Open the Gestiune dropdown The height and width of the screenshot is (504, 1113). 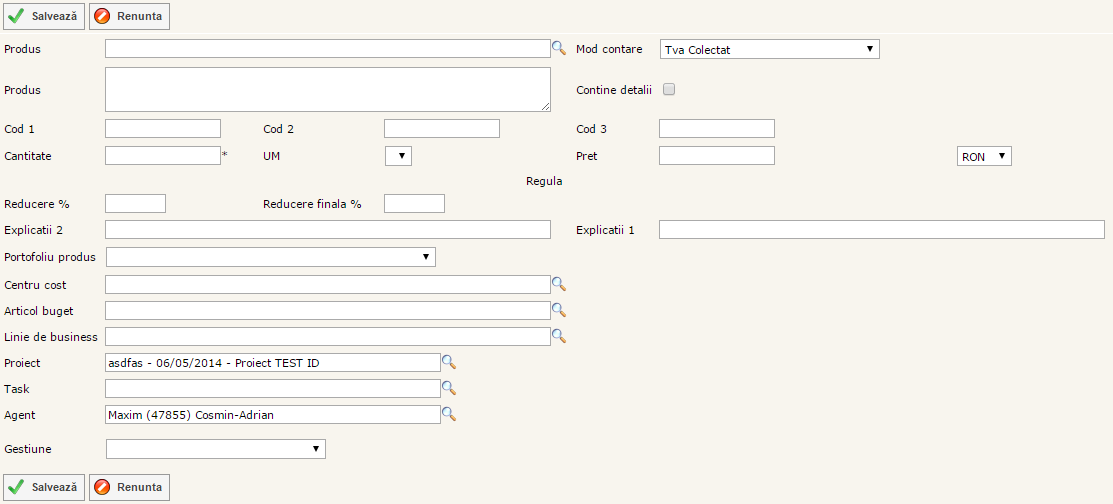click(215, 449)
